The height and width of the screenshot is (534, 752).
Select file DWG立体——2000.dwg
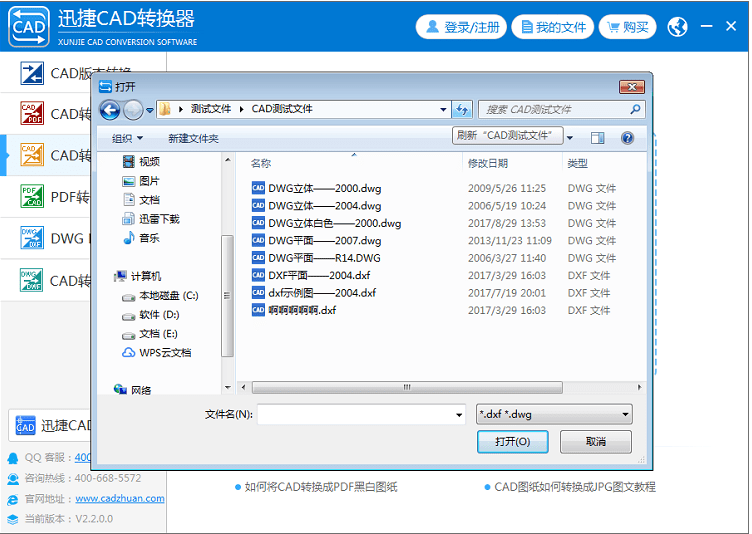pyautogui.click(x=317, y=188)
